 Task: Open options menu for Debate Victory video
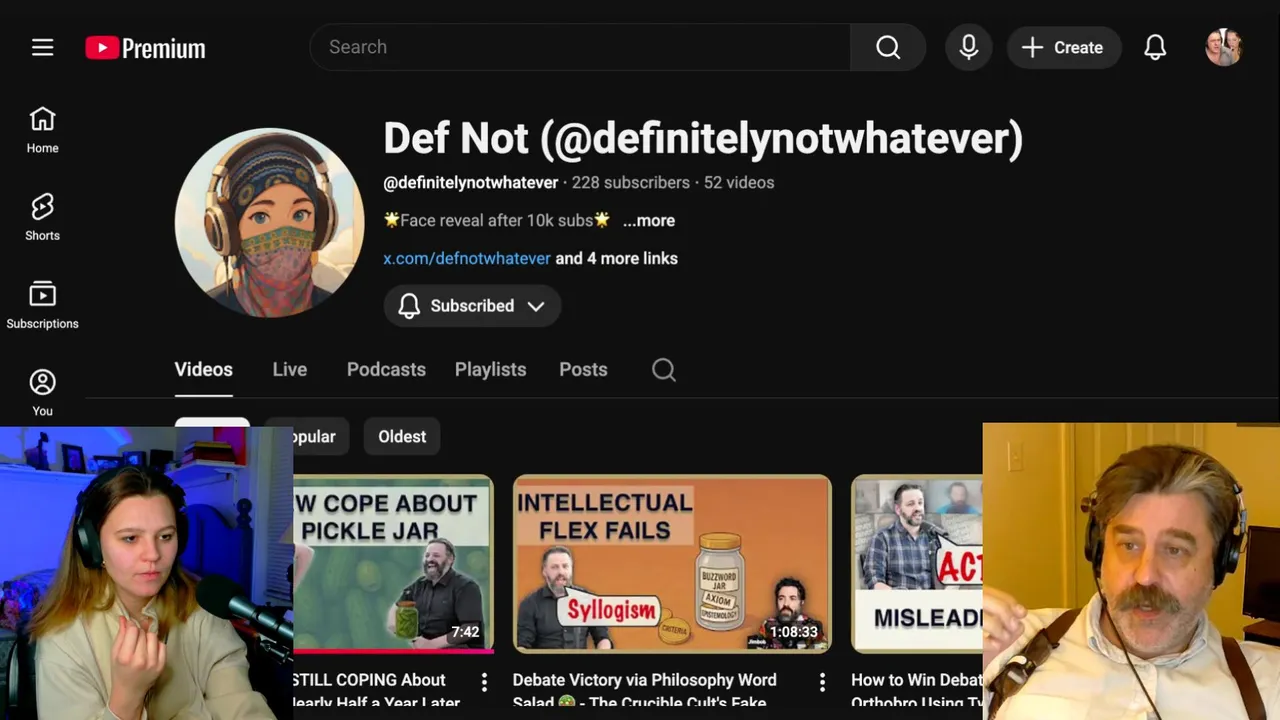pos(822,682)
